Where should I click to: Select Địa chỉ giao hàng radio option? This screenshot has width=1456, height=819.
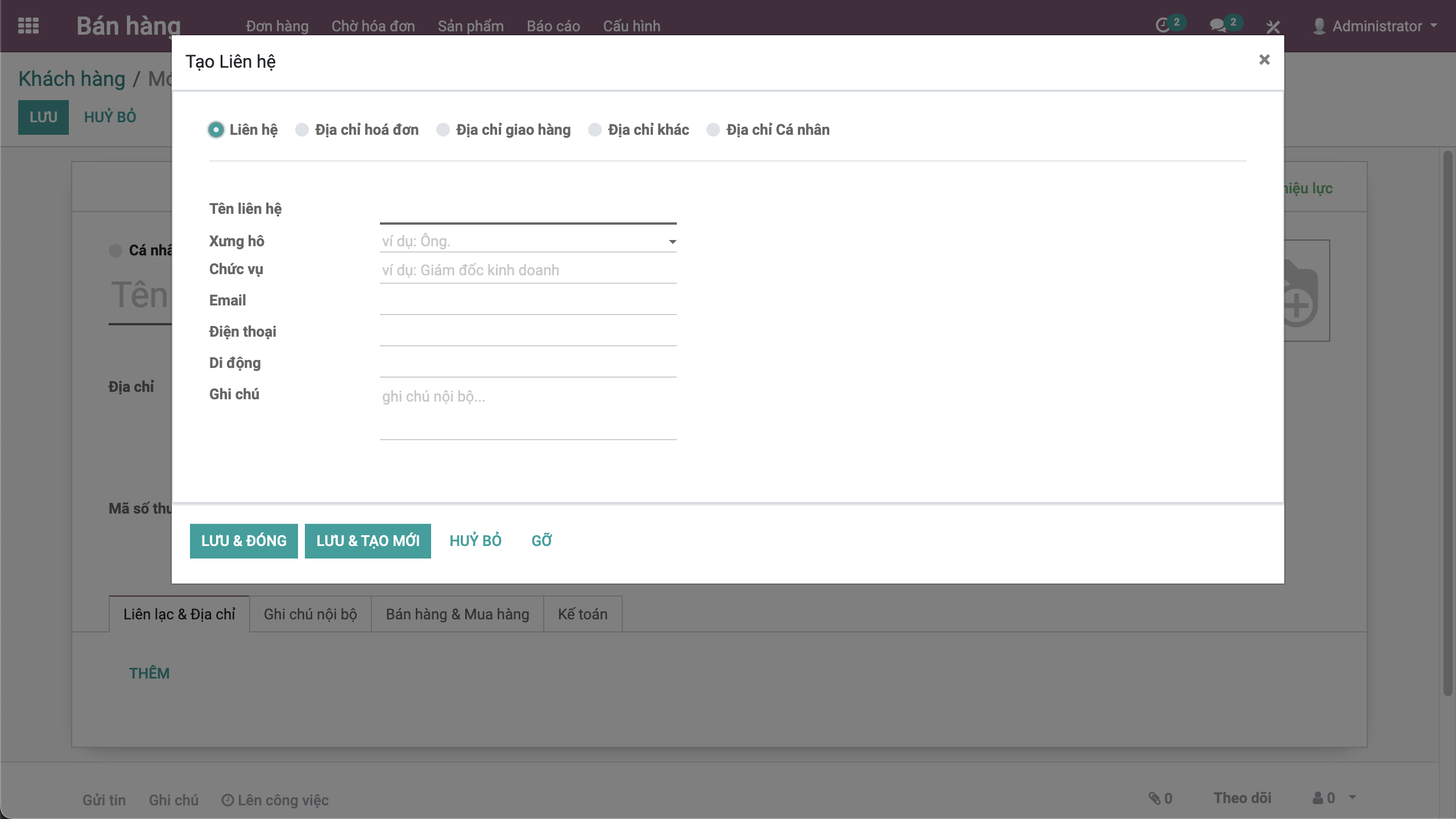pos(443,130)
